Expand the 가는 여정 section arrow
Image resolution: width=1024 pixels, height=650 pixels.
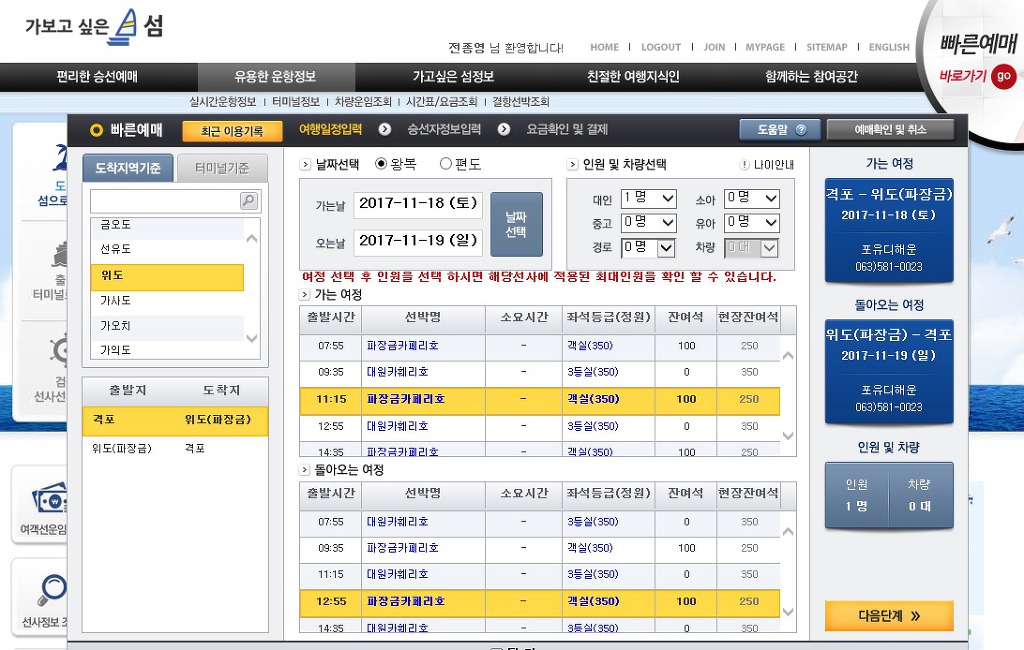[304, 295]
